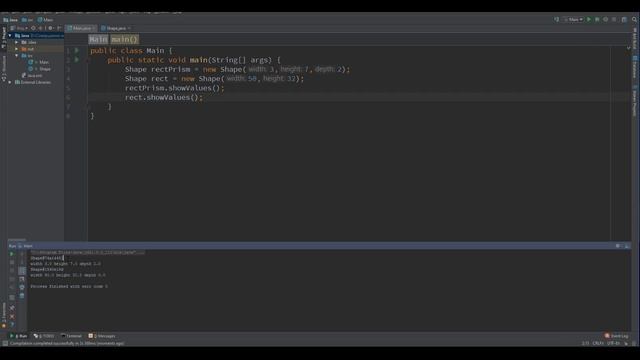Switch to the Shape.java editor tab
640x360 pixels.
116,28
